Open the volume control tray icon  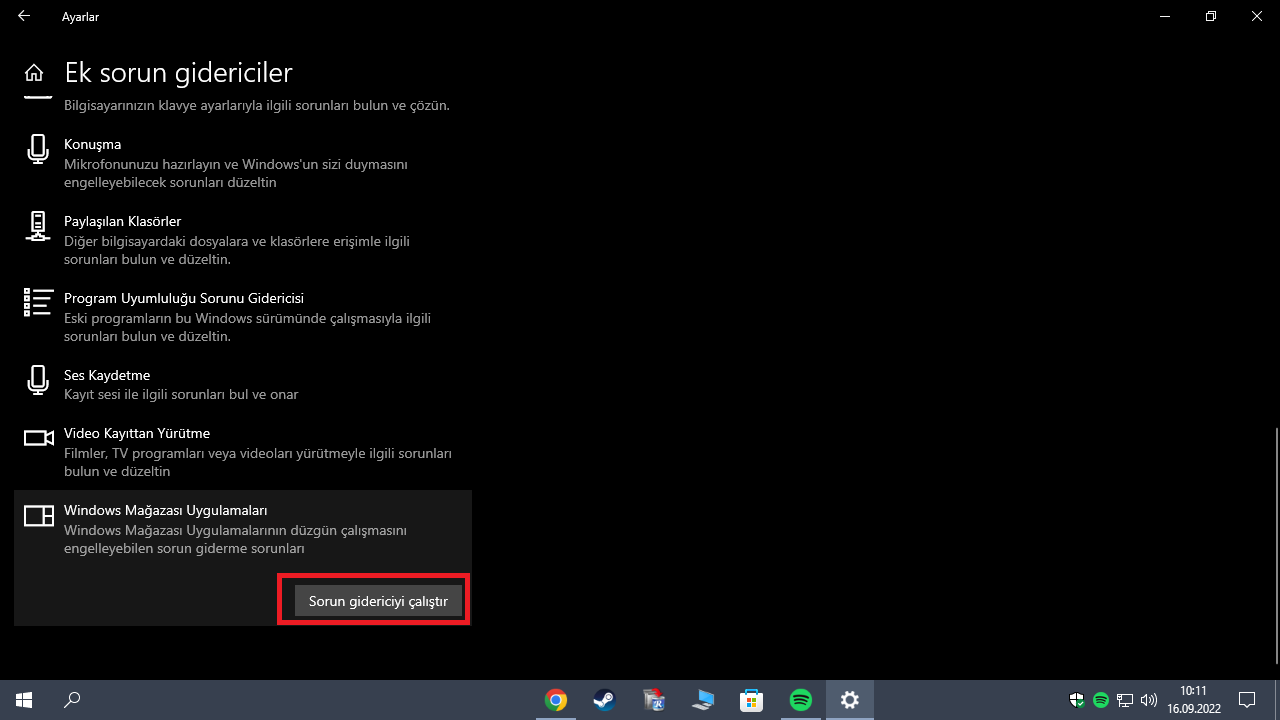1149,700
